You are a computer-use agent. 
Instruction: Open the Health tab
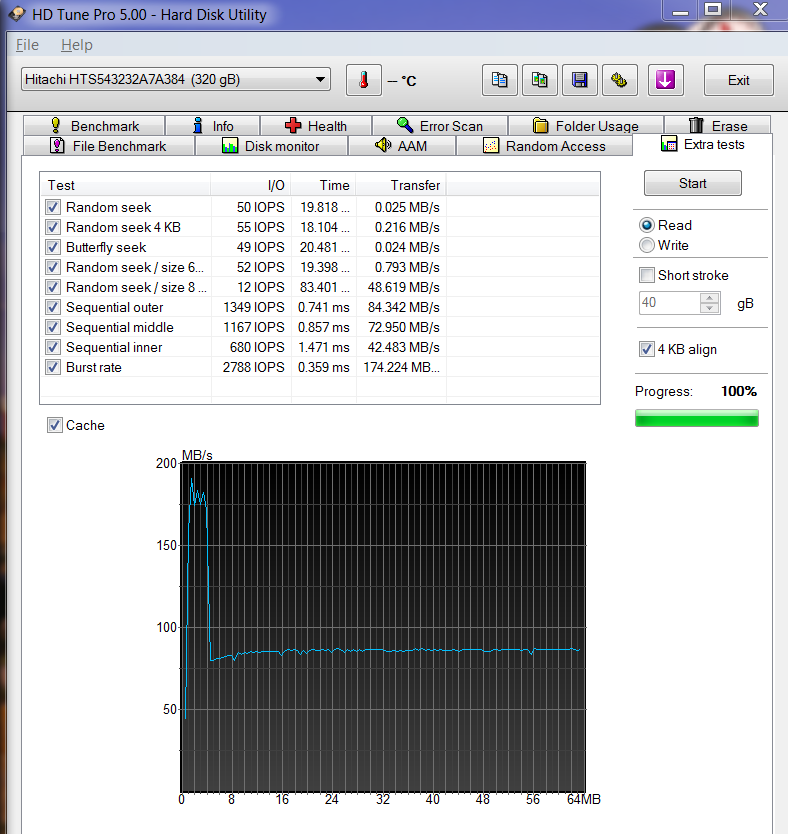316,126
